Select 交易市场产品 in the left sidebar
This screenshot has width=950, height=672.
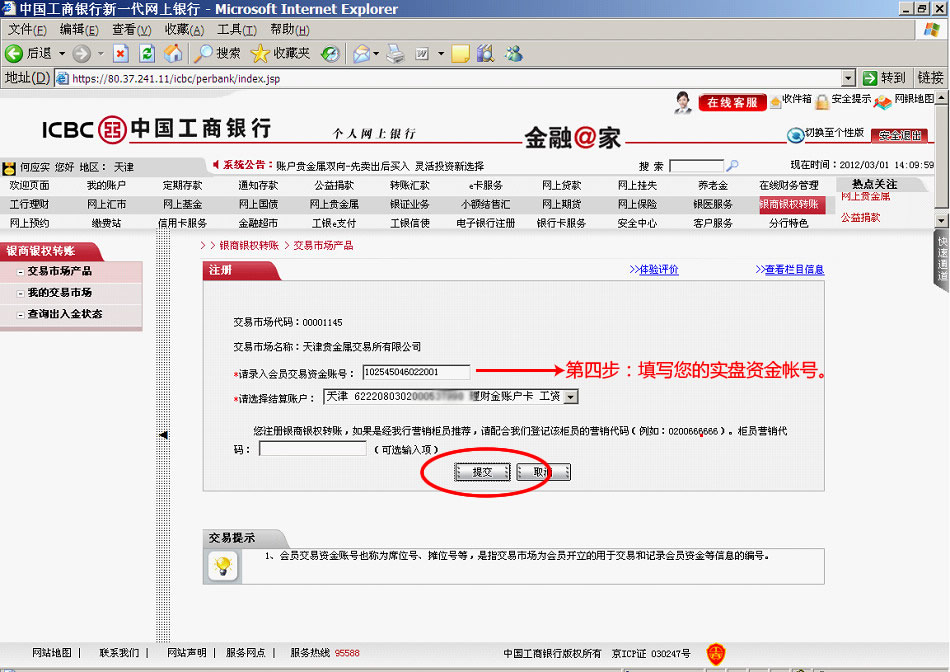point(59,271)
